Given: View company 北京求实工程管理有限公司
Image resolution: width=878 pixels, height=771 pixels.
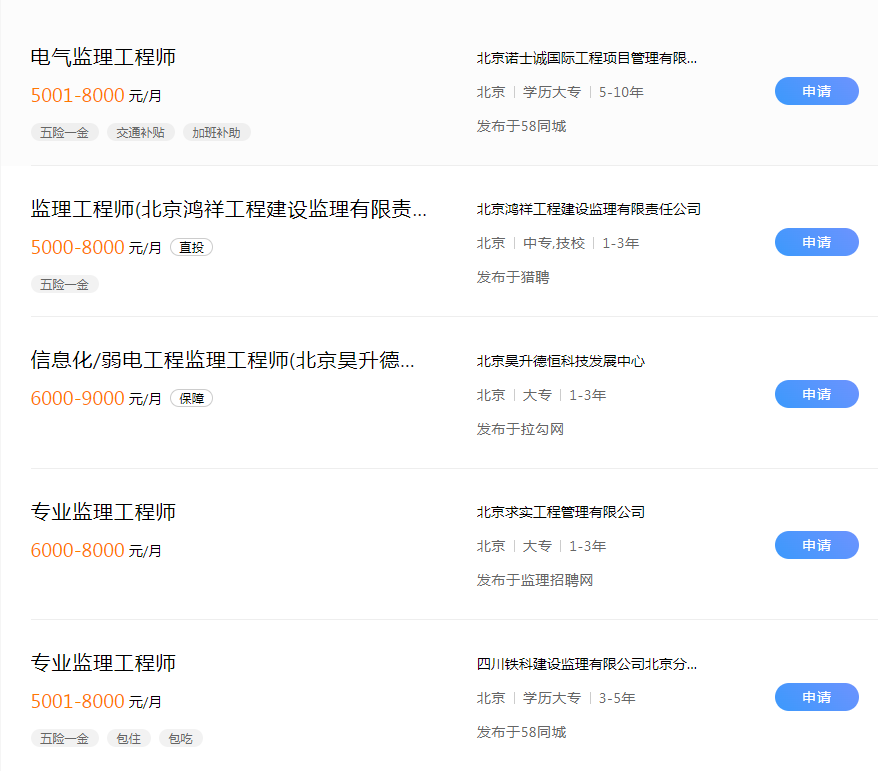Looking at the screenshot, I should (x=560, y=512).
